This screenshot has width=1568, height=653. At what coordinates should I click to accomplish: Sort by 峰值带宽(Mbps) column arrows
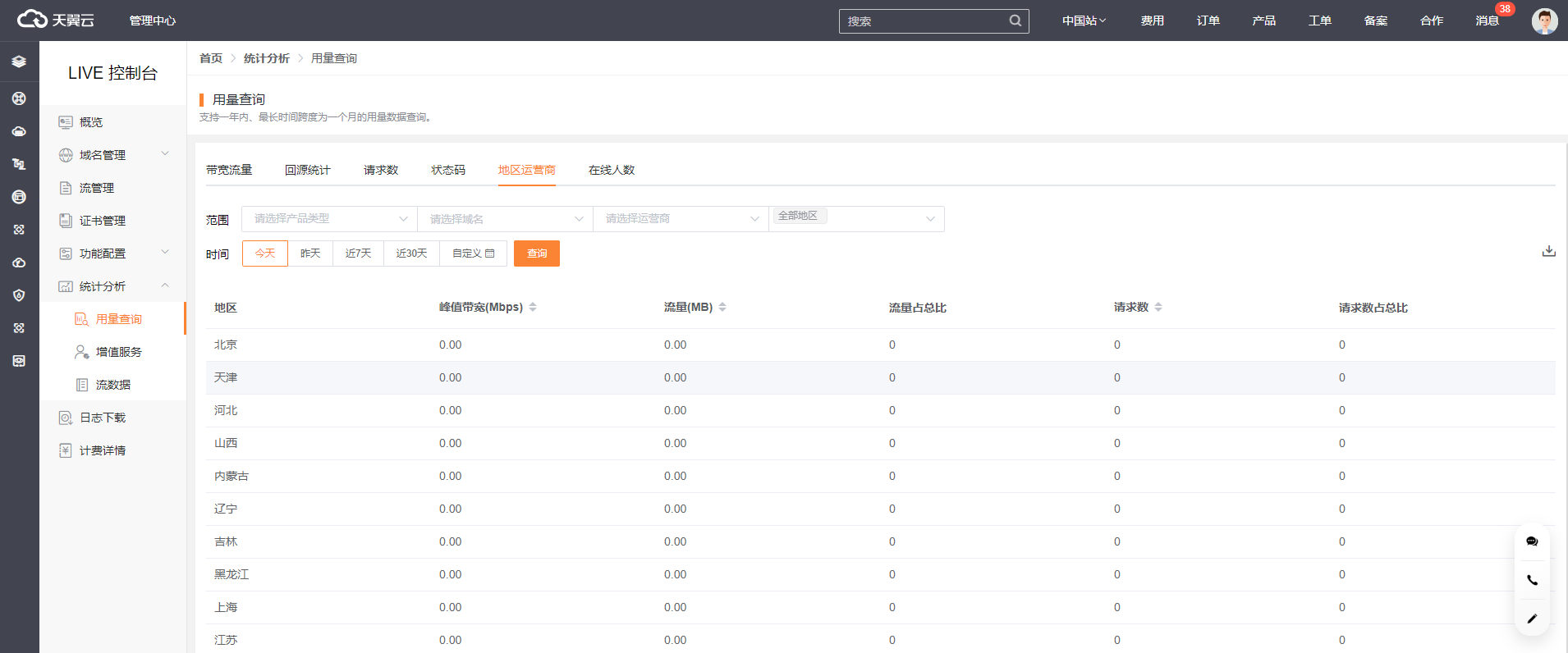tap(533, 307)
